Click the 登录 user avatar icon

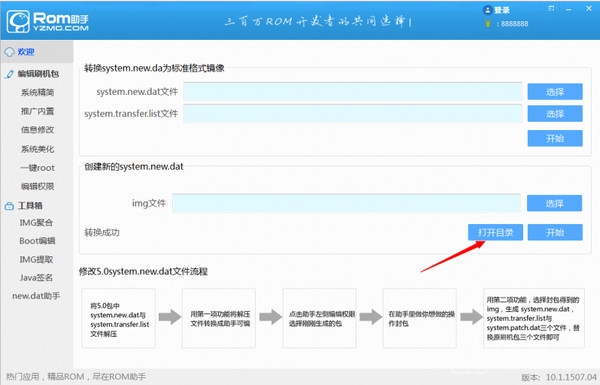pos(487,10)
